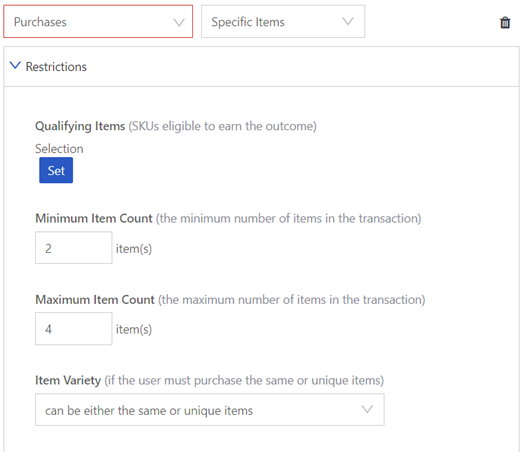Click item(s) text beside the minimum field
Image resolution: width=525 pixels, height=452 pixels.
[134, 249]
